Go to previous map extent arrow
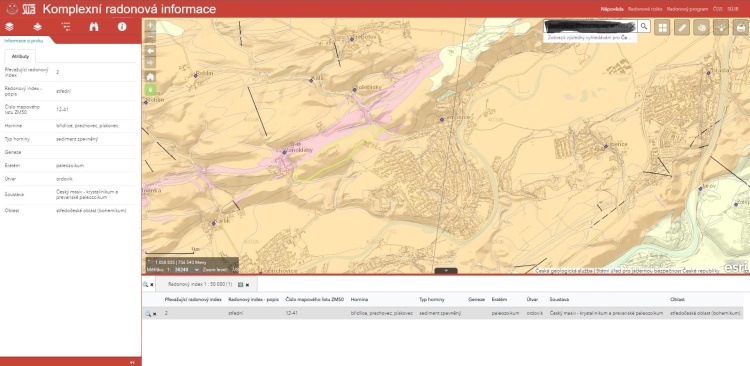Image resolution: width=750 pixels, height=366 pixels. point(150,51)
